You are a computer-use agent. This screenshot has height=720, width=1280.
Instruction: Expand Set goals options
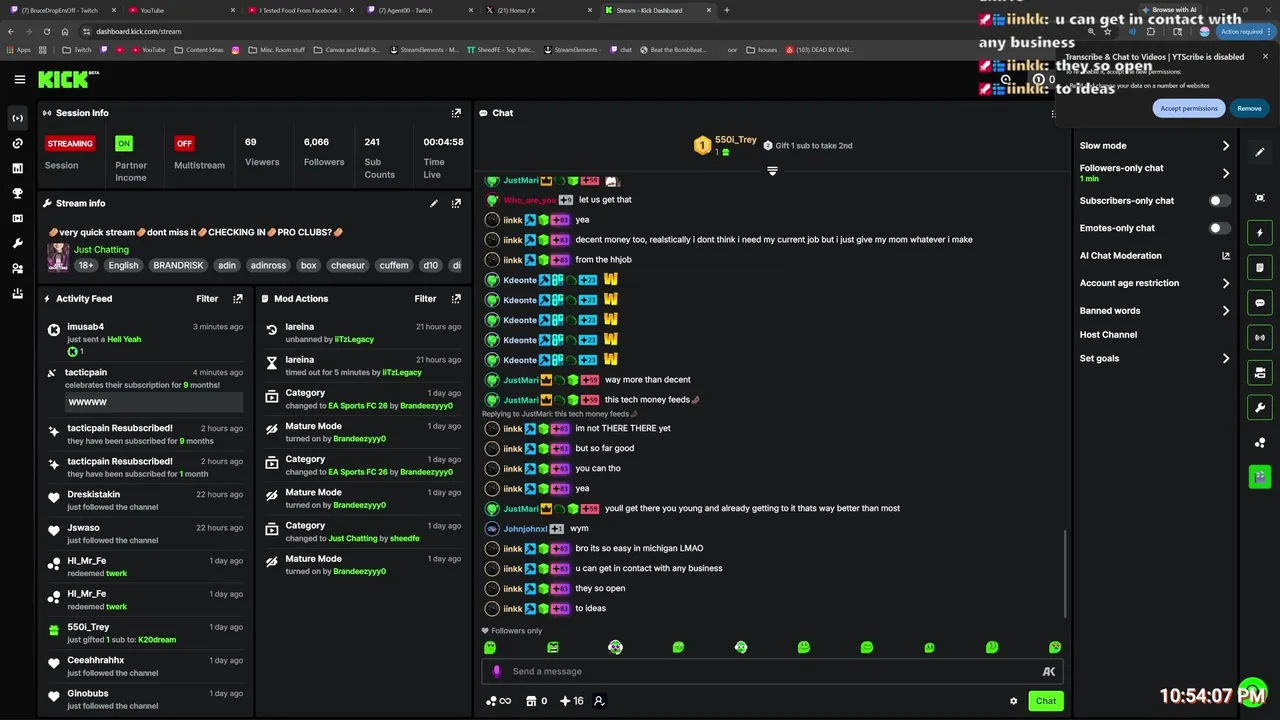pyautogui.click(x=1226, y=358)
